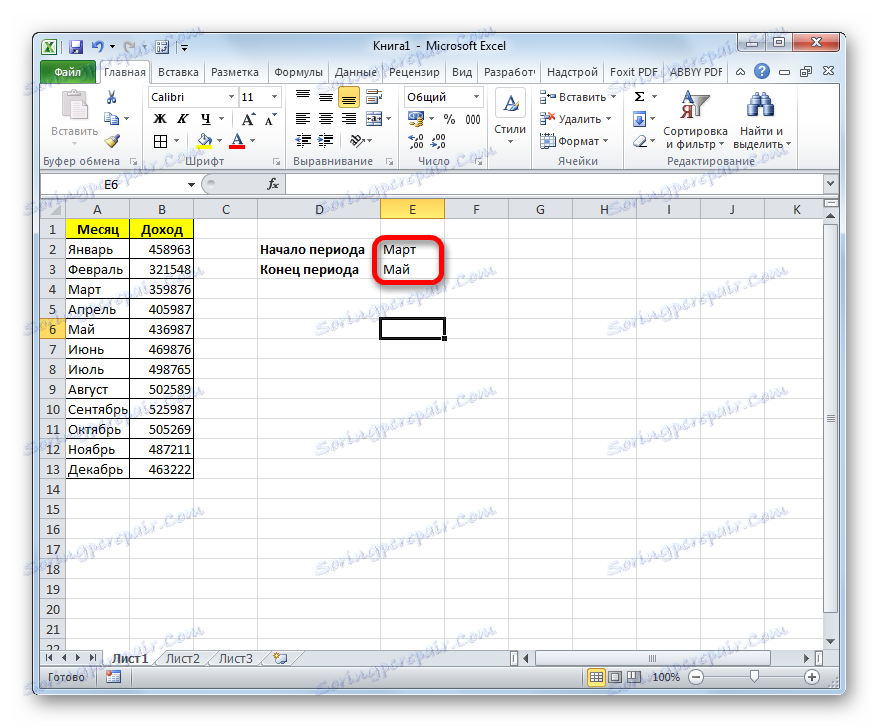
Task: Toggle Align Text Left
Action: 303,119
